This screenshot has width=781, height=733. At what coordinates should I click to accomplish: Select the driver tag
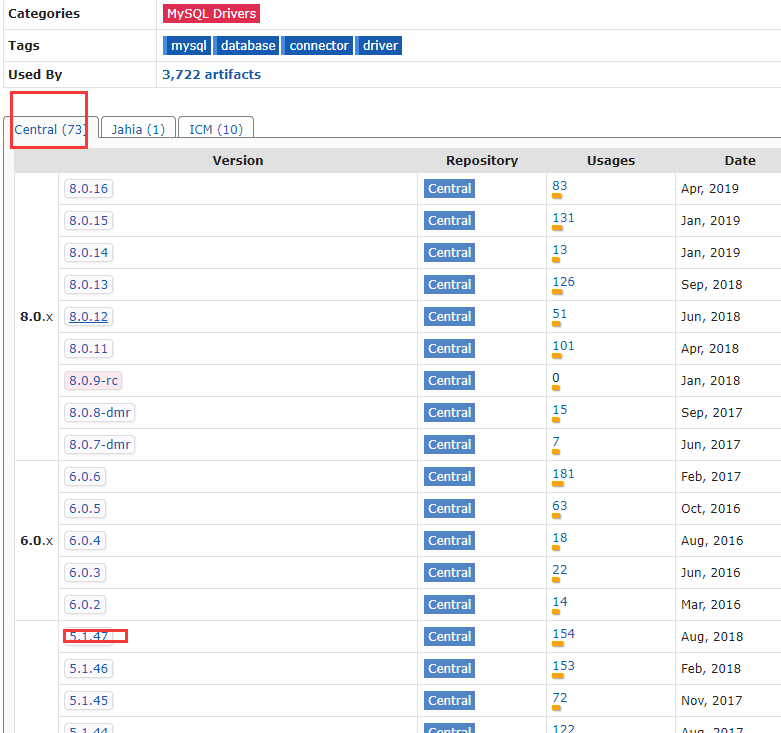pos(379,45)
